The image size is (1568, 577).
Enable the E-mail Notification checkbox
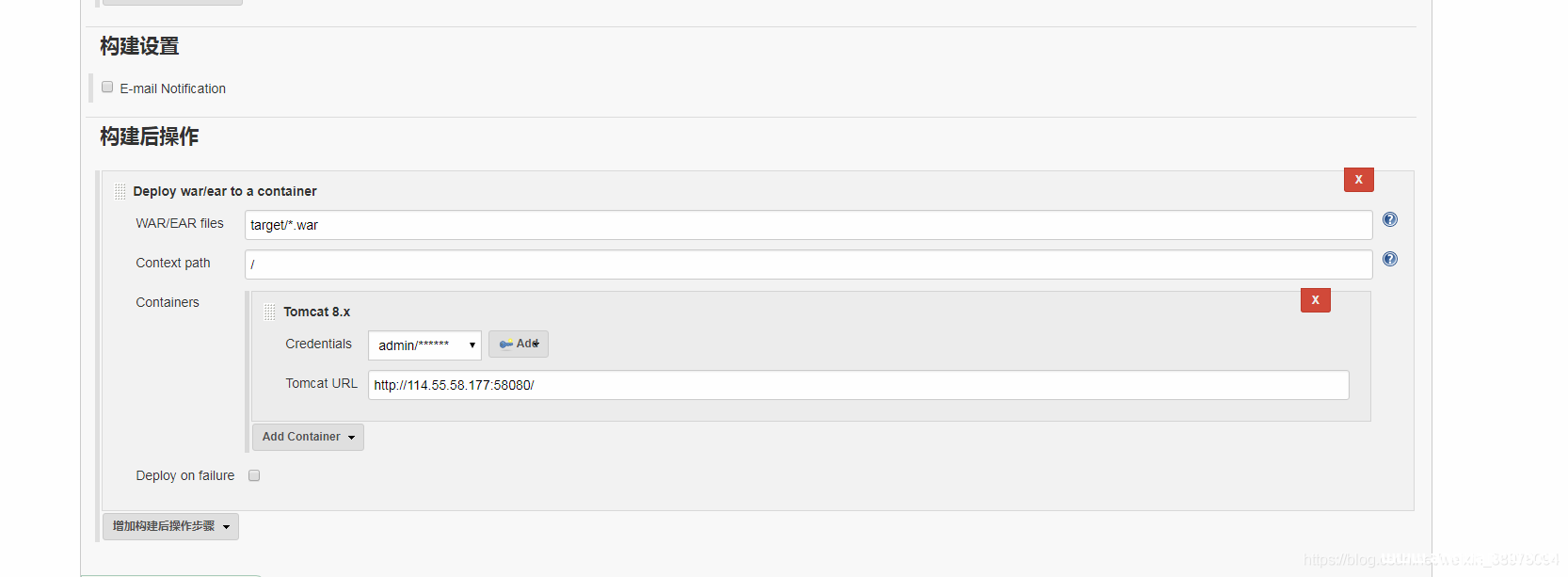click(107, 88)
